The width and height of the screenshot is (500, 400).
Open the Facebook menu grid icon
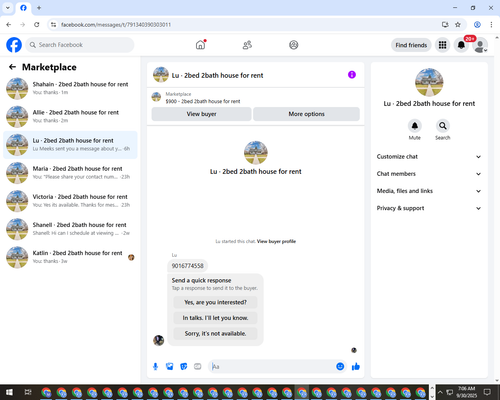tap(442, 45)
